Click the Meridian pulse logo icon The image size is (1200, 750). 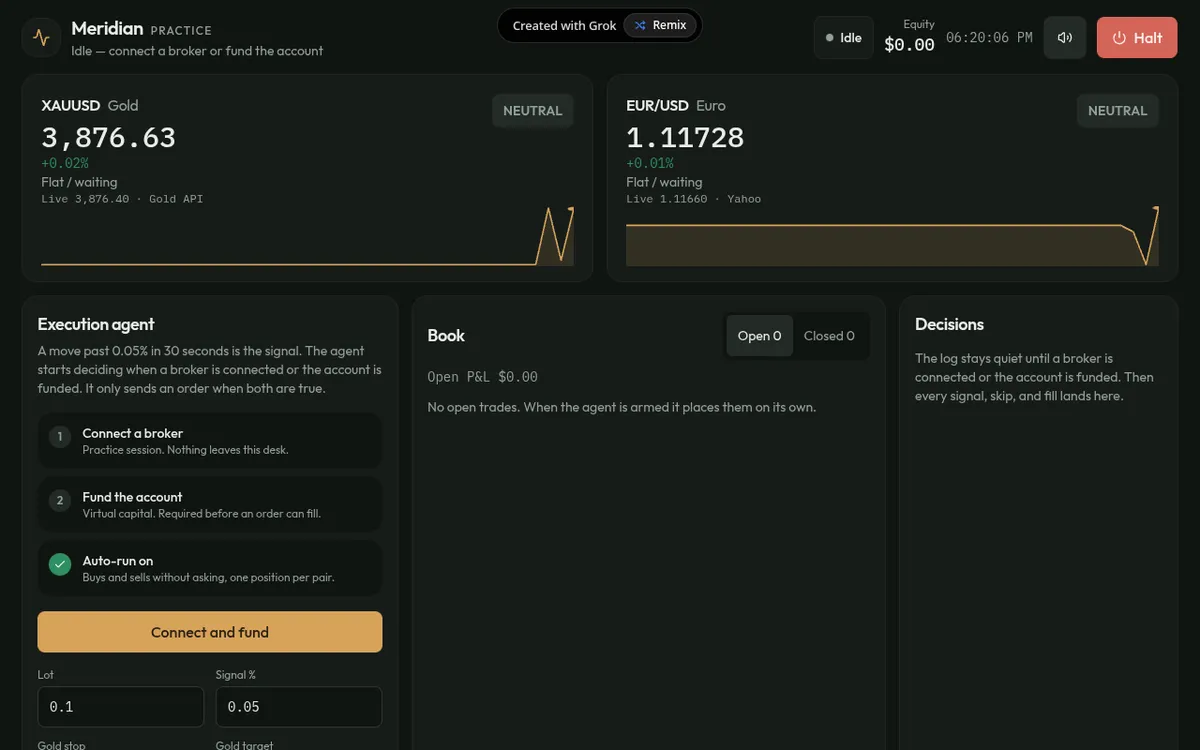tap(41, 38)
